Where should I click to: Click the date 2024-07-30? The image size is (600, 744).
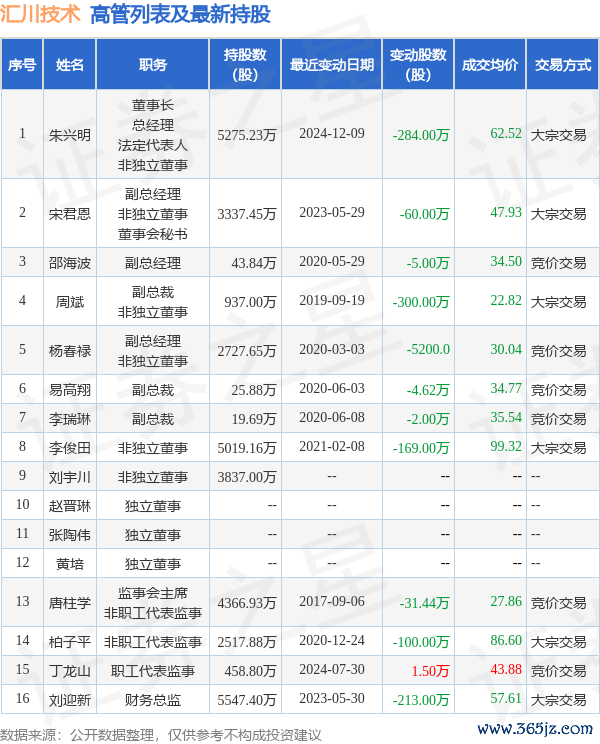[x=332, y=669]
